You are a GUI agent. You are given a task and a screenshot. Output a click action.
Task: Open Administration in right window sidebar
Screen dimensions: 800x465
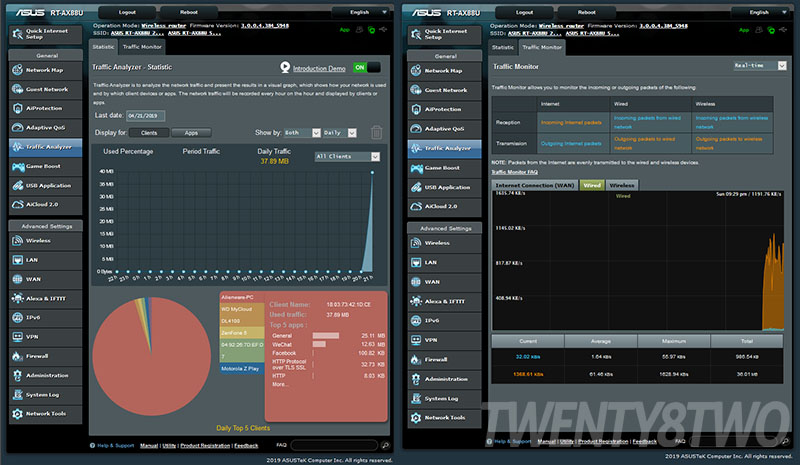tap(444, 379)
